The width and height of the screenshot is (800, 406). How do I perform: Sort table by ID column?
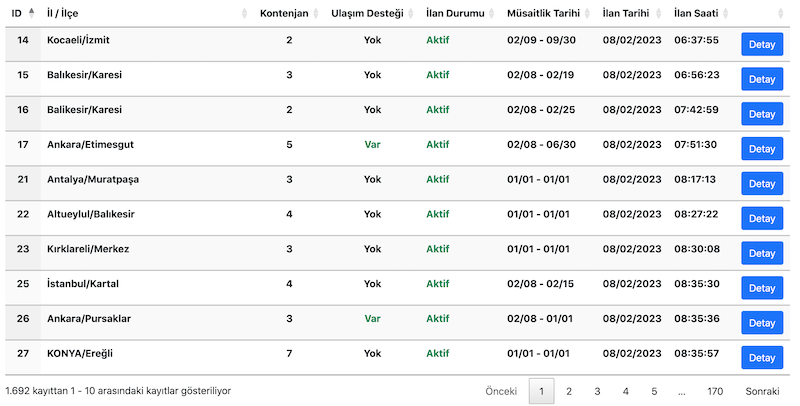coord(20,13)
